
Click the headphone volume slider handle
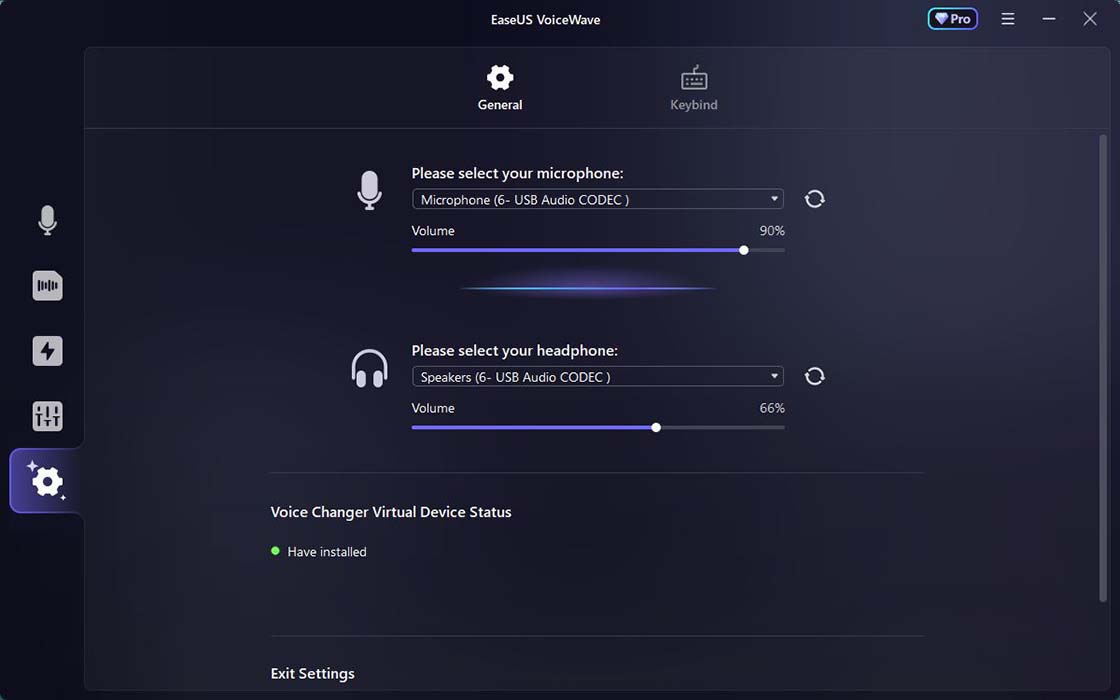656,427
